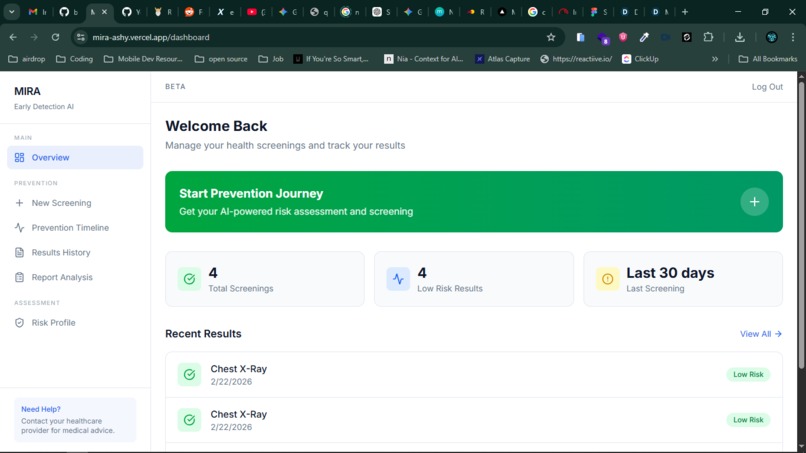Switch to the Gmail tab
Image resolution: width=806 pixels, height=453 pixels.
38,12
